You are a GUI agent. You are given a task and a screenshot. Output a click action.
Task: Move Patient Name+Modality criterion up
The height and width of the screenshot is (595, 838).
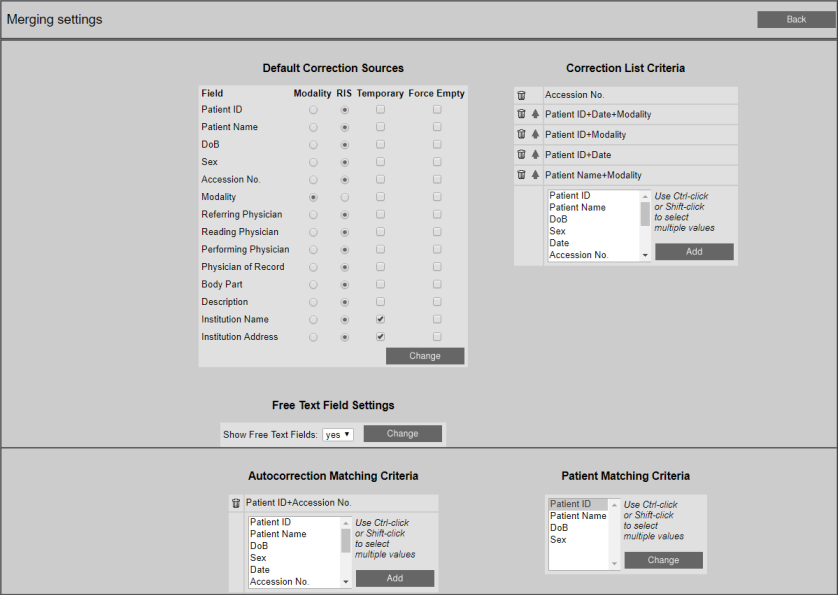point(535,175)
